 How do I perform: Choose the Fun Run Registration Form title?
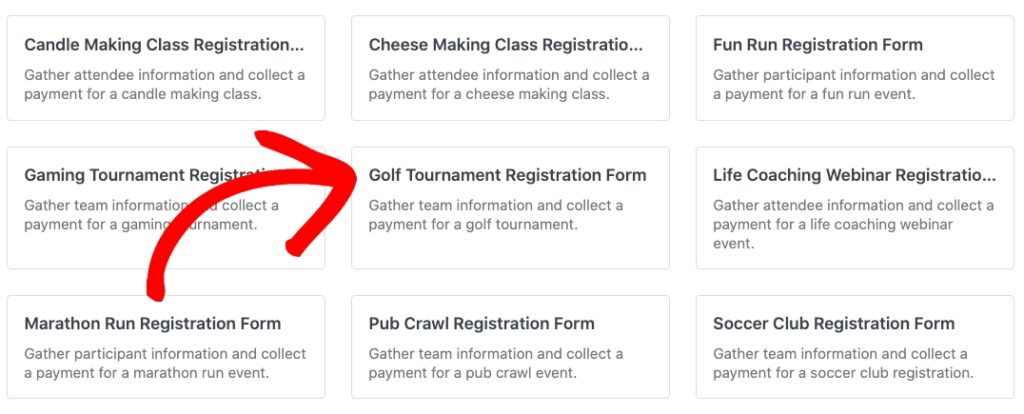[x=817, y=45]
